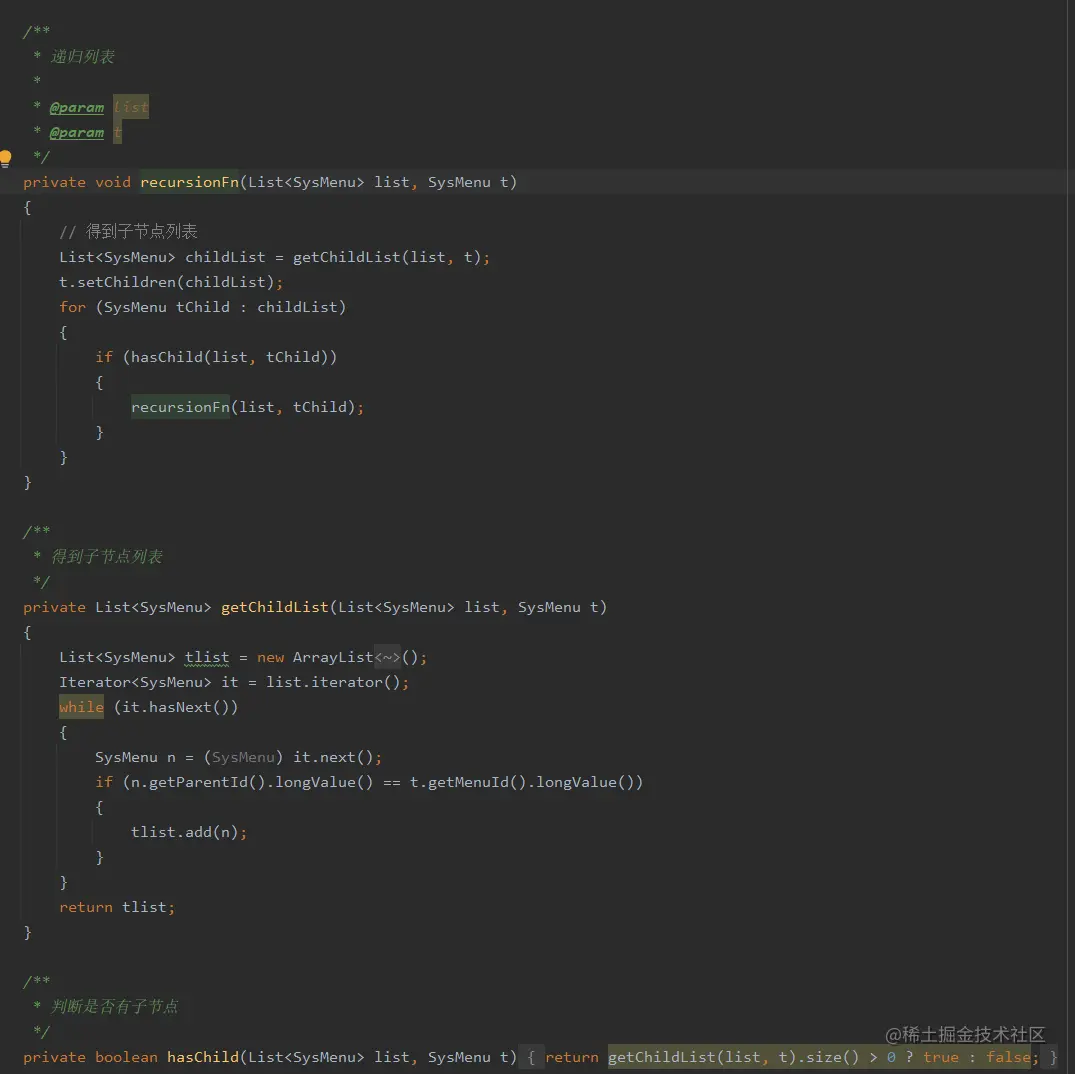Select the highlighted 'list' Javadoc parameter name
1075x1074 pixels.
[131, 107]
